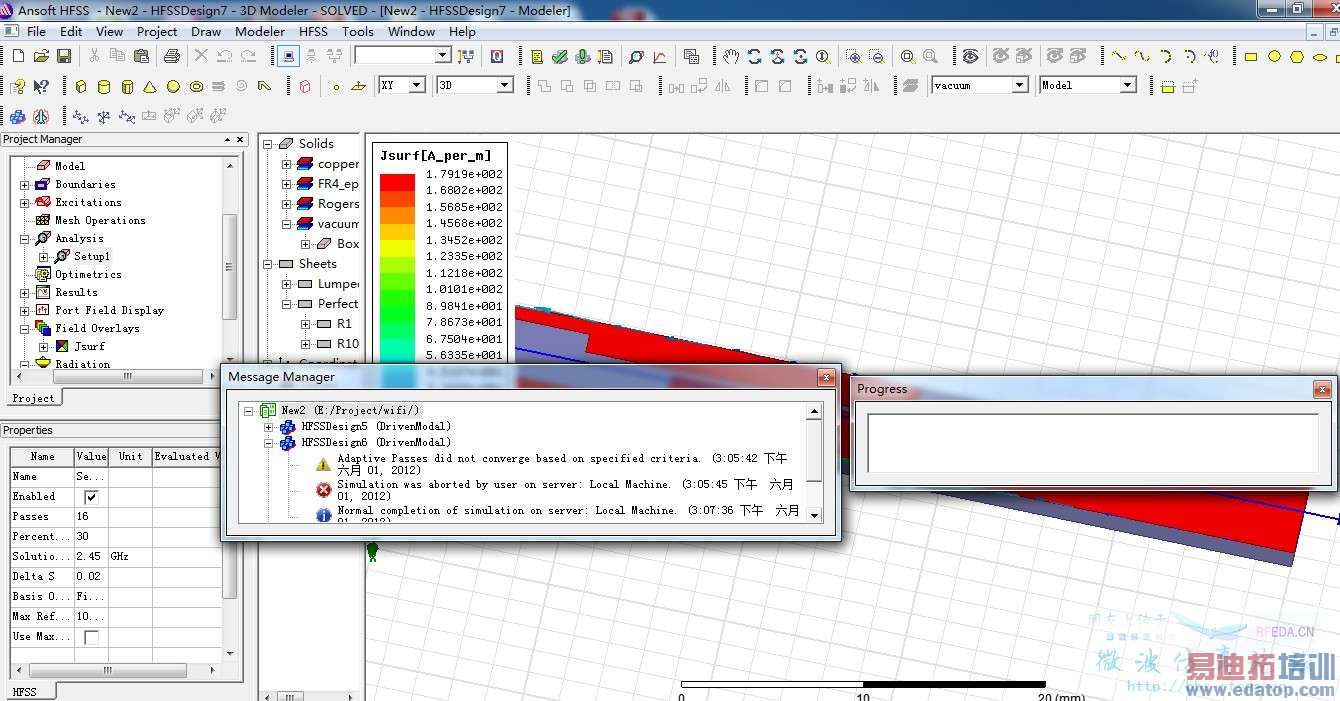Switch to the Project tab

(x=33, y=398)
